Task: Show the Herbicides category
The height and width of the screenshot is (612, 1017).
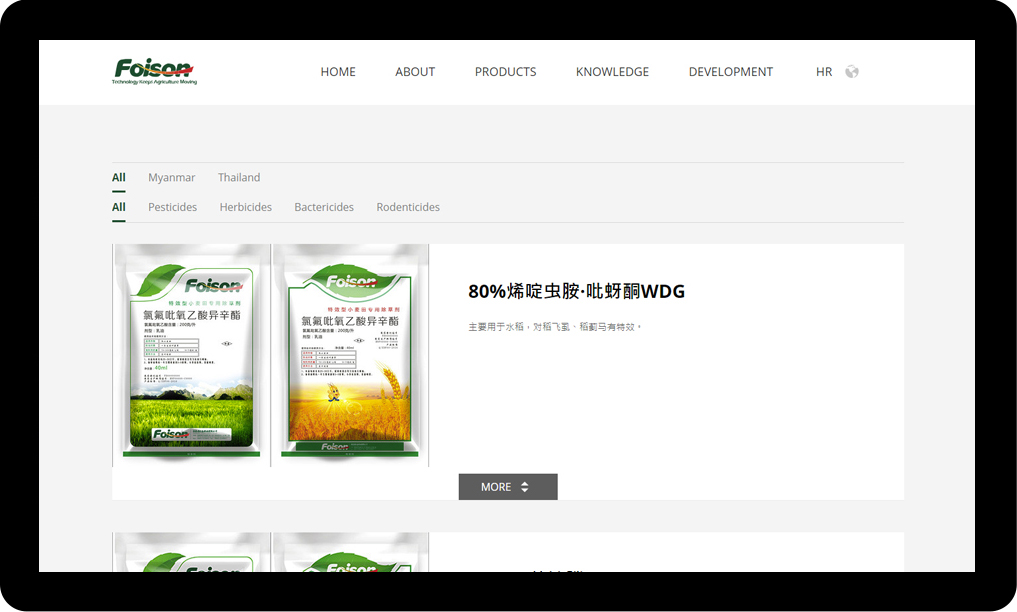Action: click(246, 208)
